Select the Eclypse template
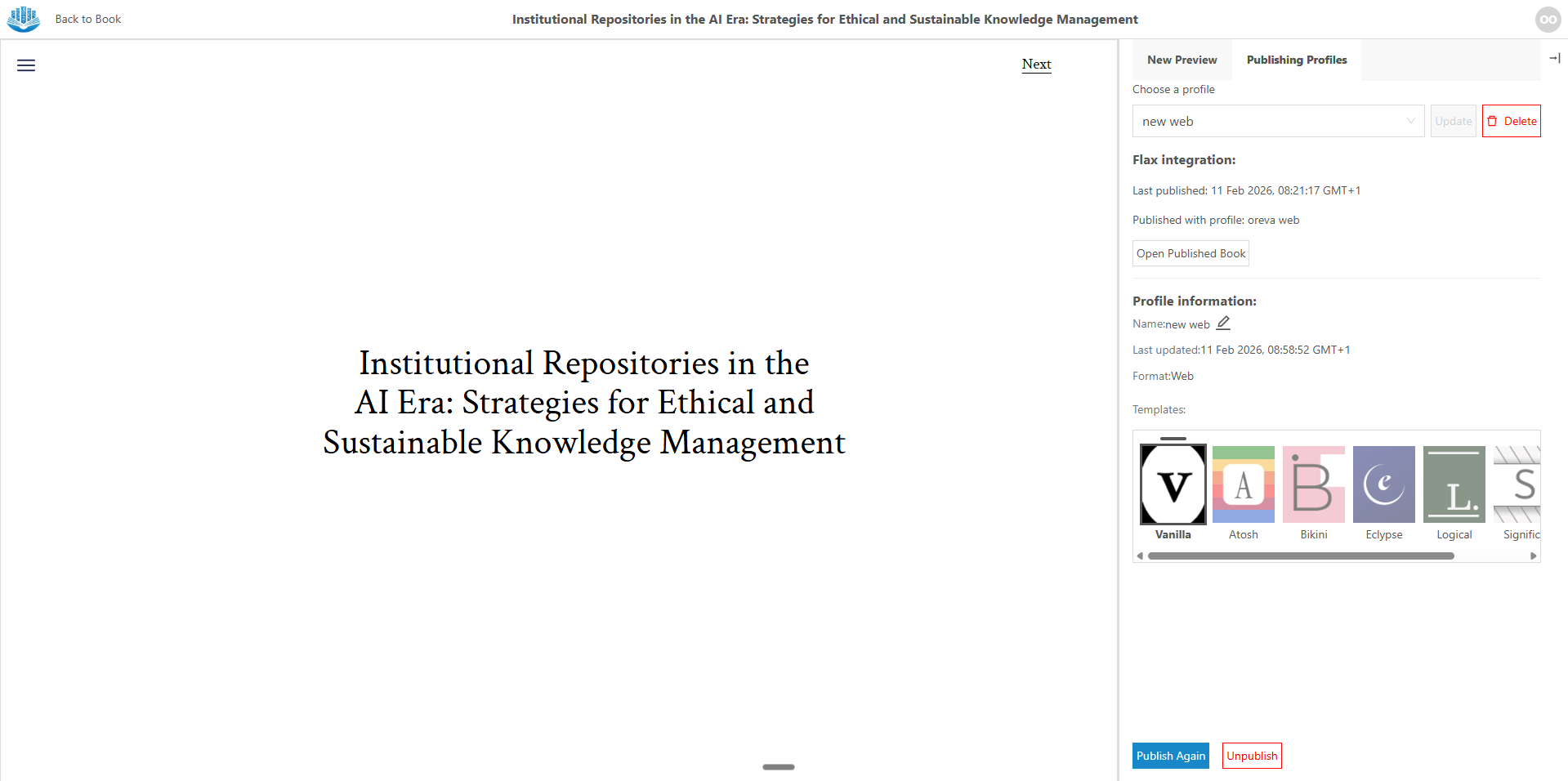Screen dimensions: 1568x781 click(1383, 484)
